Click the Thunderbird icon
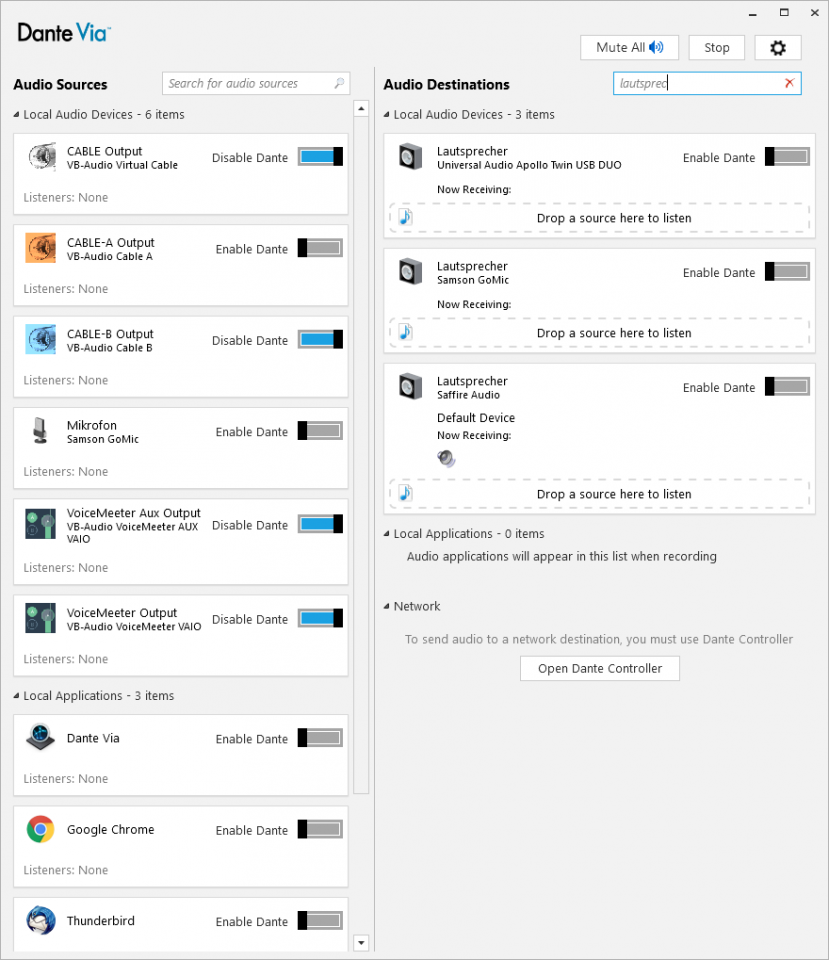This screenshot has height=960, width=829. tap(40, 920)
